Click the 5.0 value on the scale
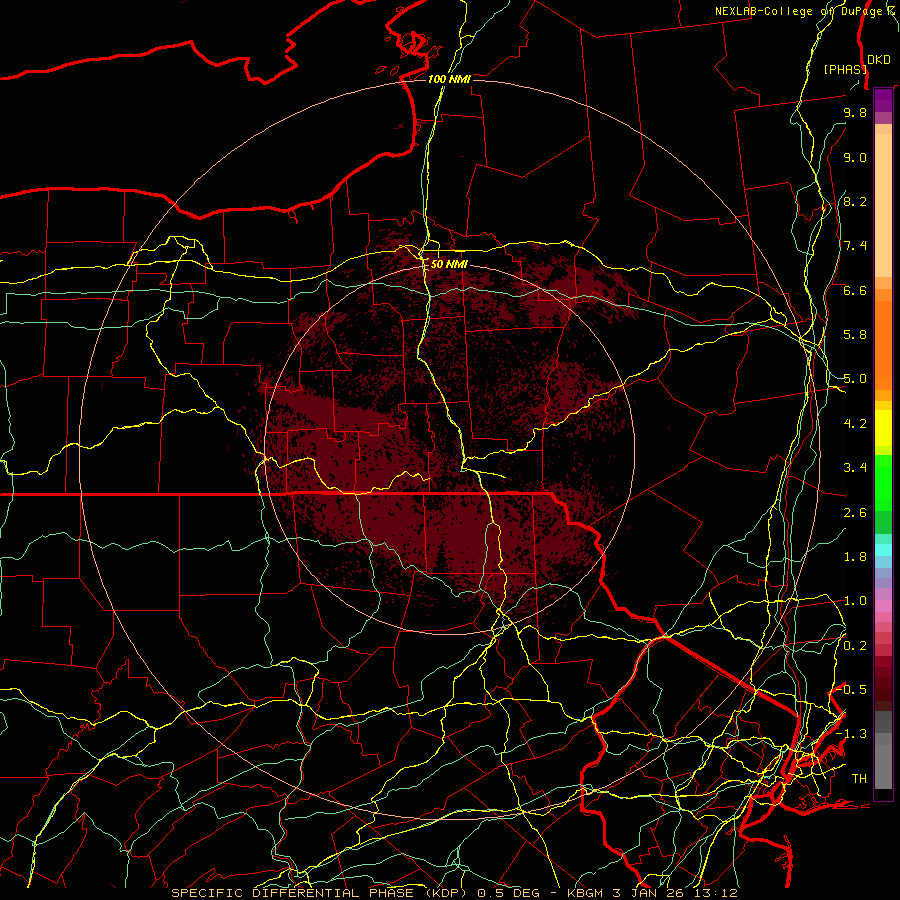The width and height of the screenshot is (900, 900). pos(855,379)
